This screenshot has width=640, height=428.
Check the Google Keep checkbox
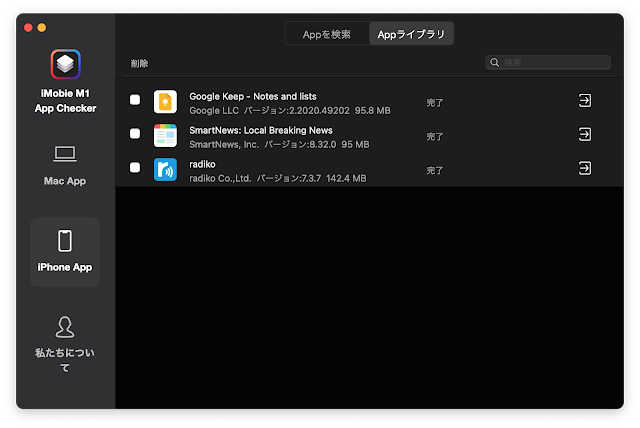pyautogui.click(x=135, y=100)
